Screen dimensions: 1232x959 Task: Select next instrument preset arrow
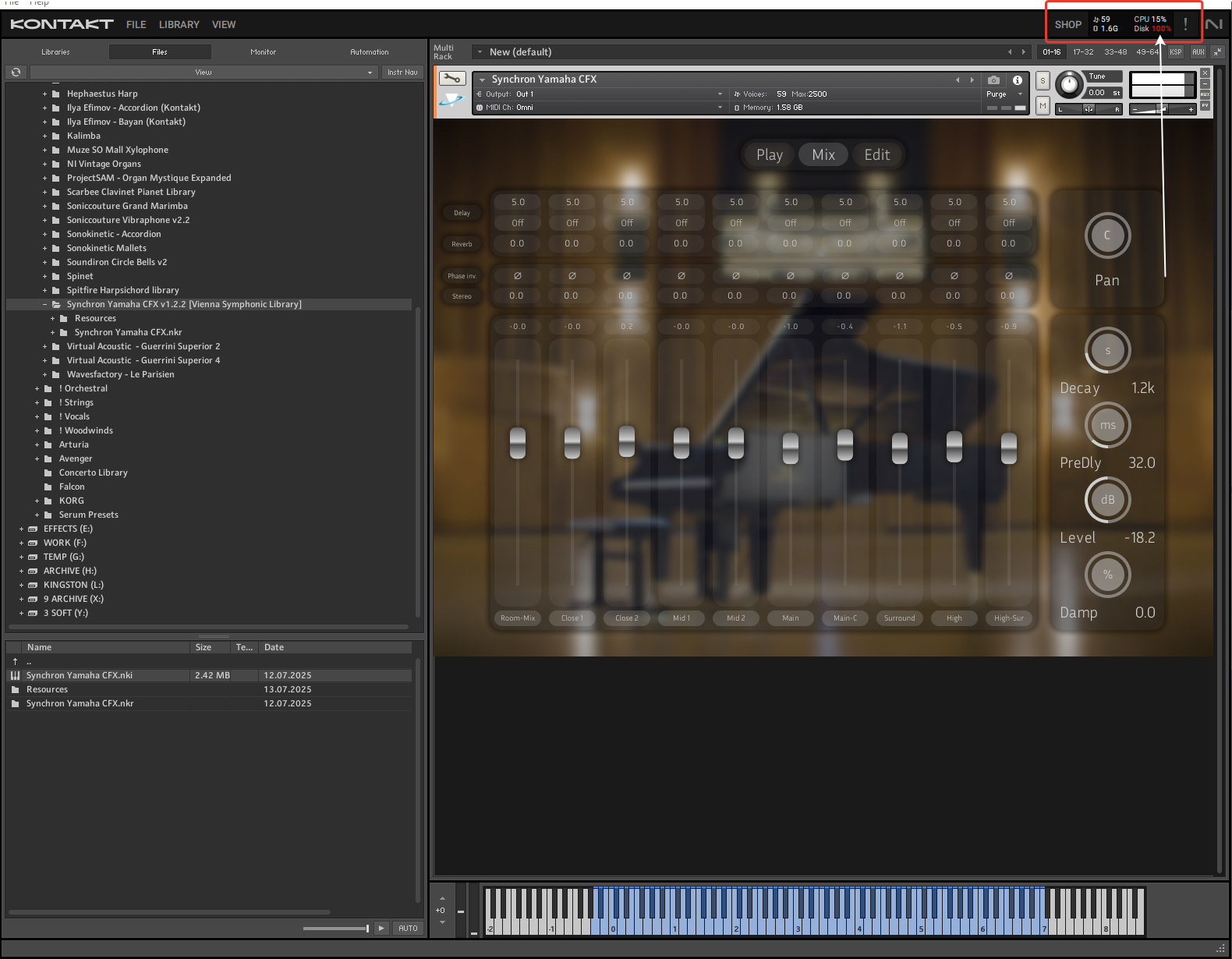click(972, 80)
